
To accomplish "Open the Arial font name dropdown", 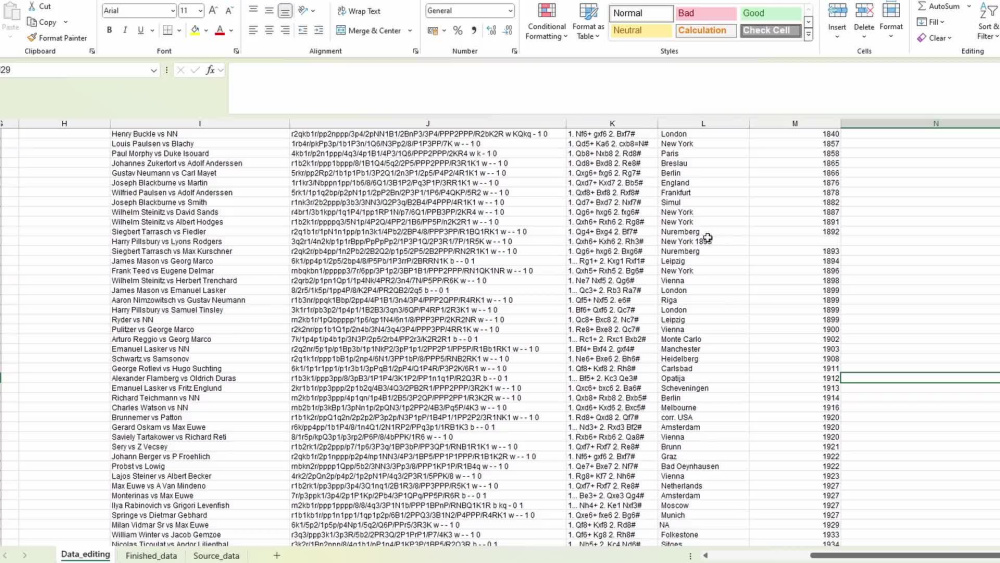I will coord(172,11).
